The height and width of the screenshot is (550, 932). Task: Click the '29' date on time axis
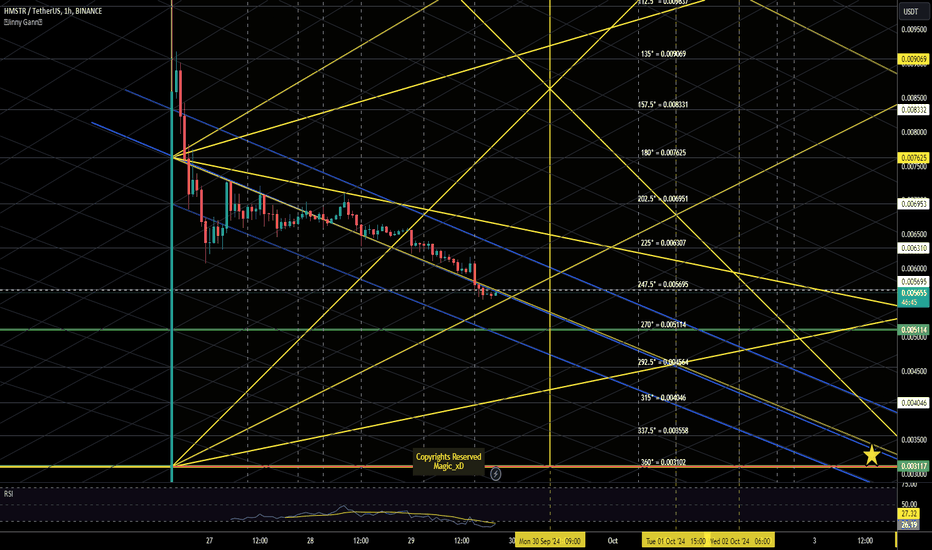(x=411, y=540)
